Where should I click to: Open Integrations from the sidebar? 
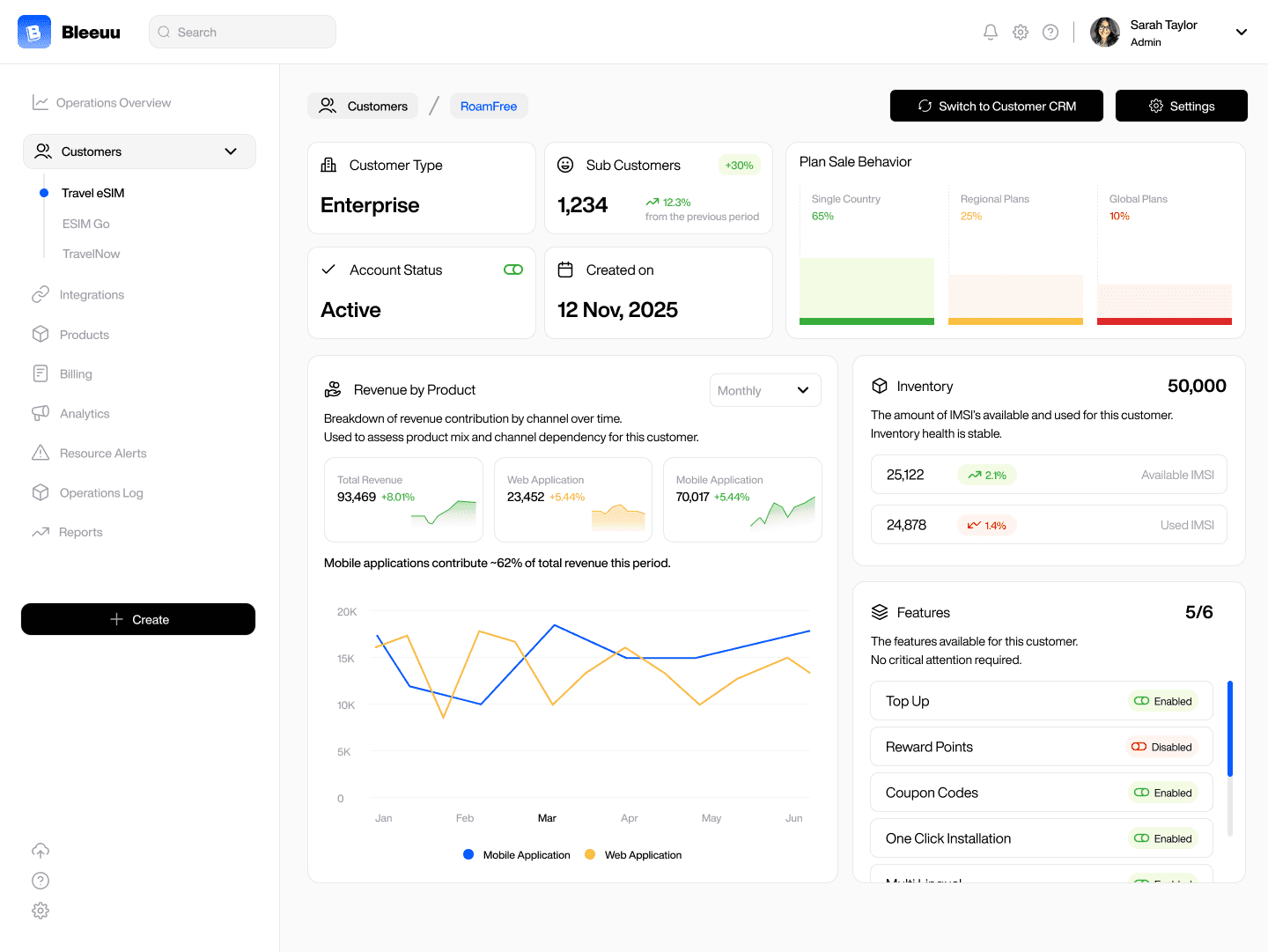[x=77, y=295]
